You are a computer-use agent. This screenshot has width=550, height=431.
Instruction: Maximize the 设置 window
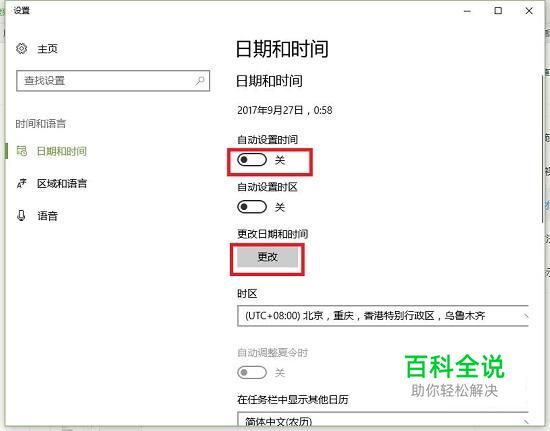coord(498,11)
